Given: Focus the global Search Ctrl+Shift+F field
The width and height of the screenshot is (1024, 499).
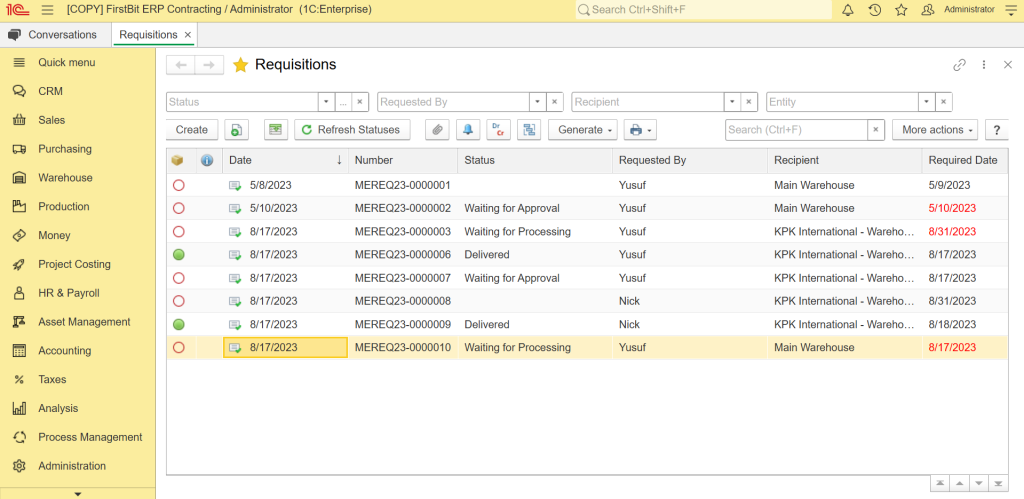Looking at the screenshot, I should [x=703, y=10].
